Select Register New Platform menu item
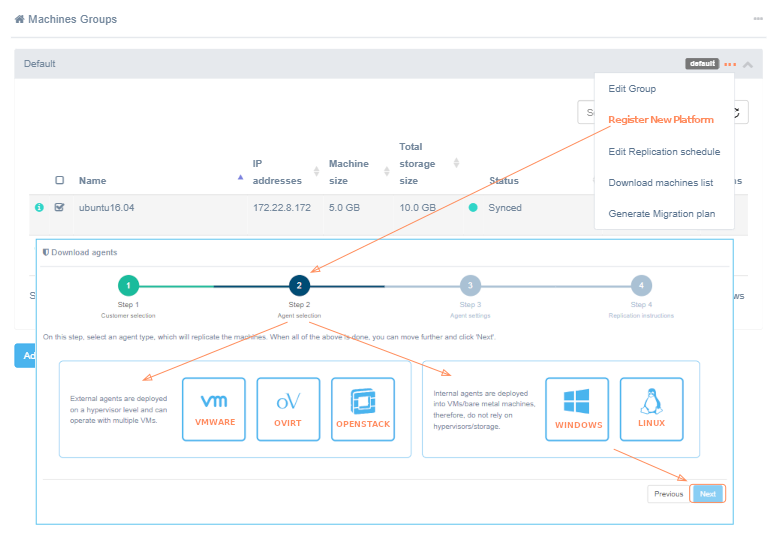This screenshot has height=554, width=774. [661, 120]
